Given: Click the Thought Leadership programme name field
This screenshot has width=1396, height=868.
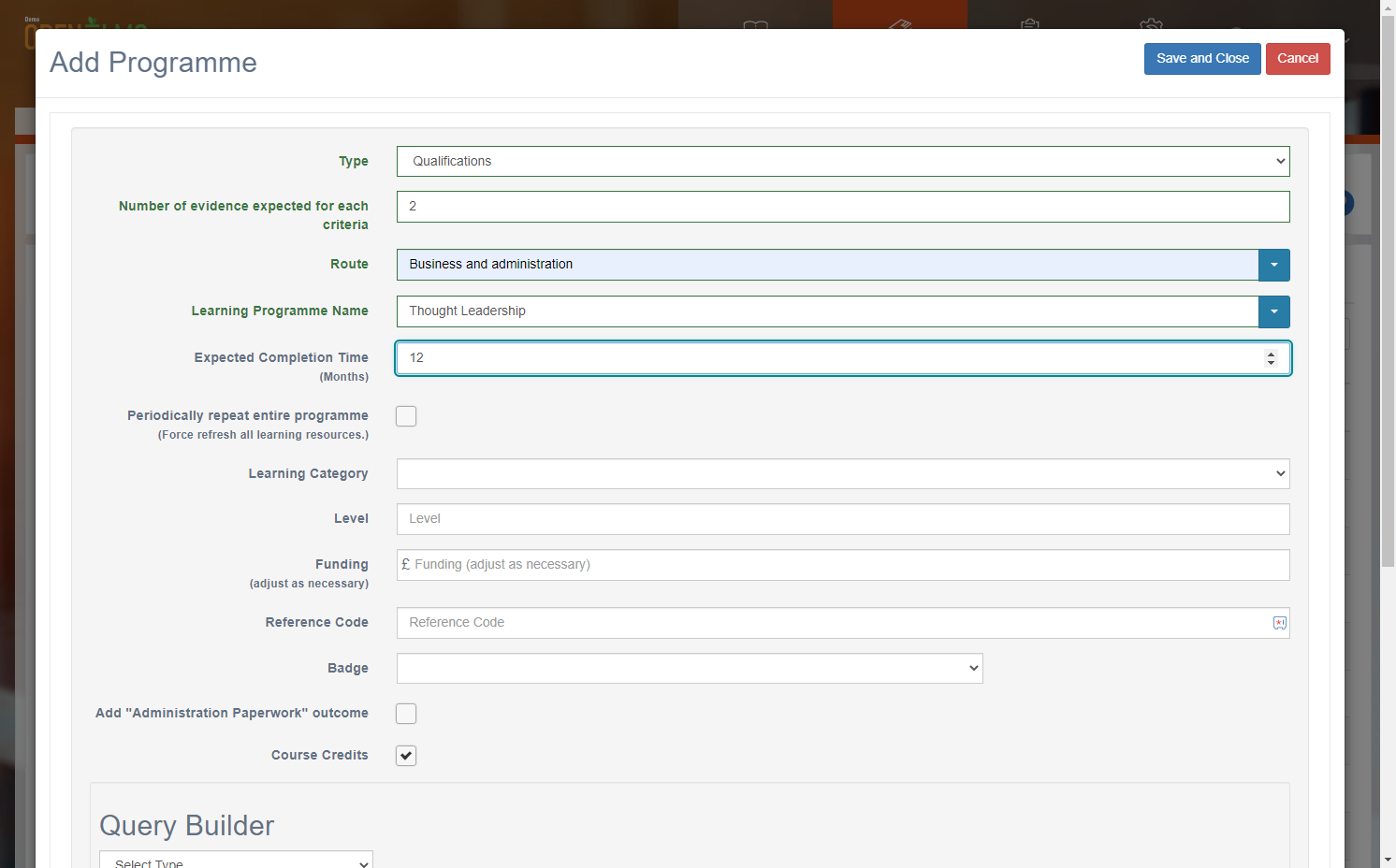Looking at the screenshot, I should (x=827, y=311).
